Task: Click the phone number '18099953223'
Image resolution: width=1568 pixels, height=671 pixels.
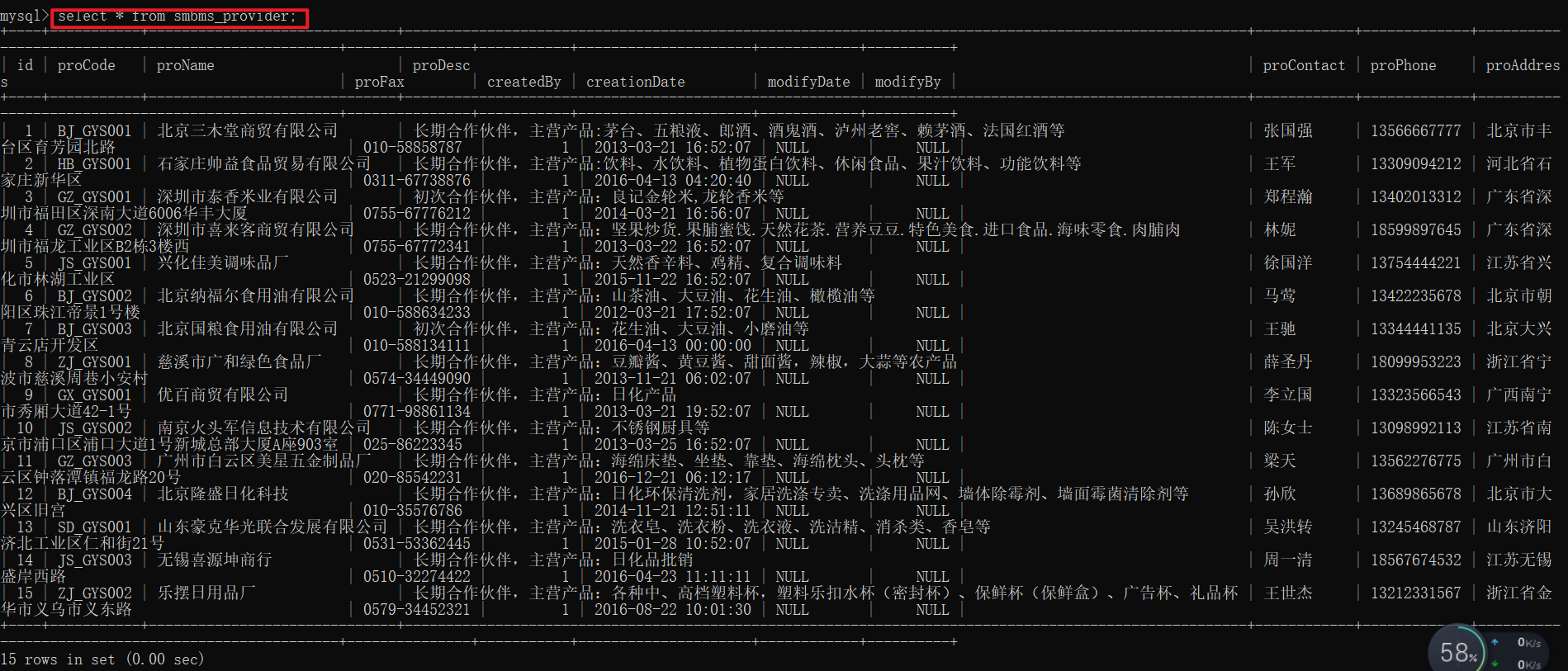Action: [x=1416, y=361]
